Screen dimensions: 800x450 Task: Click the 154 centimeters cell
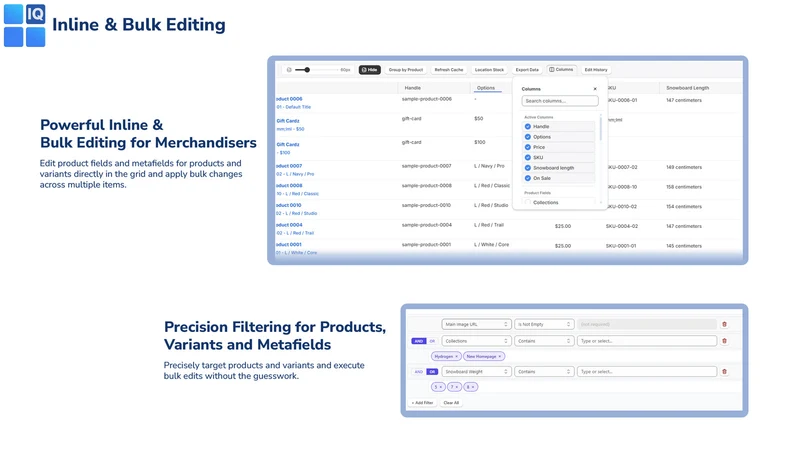684,207
